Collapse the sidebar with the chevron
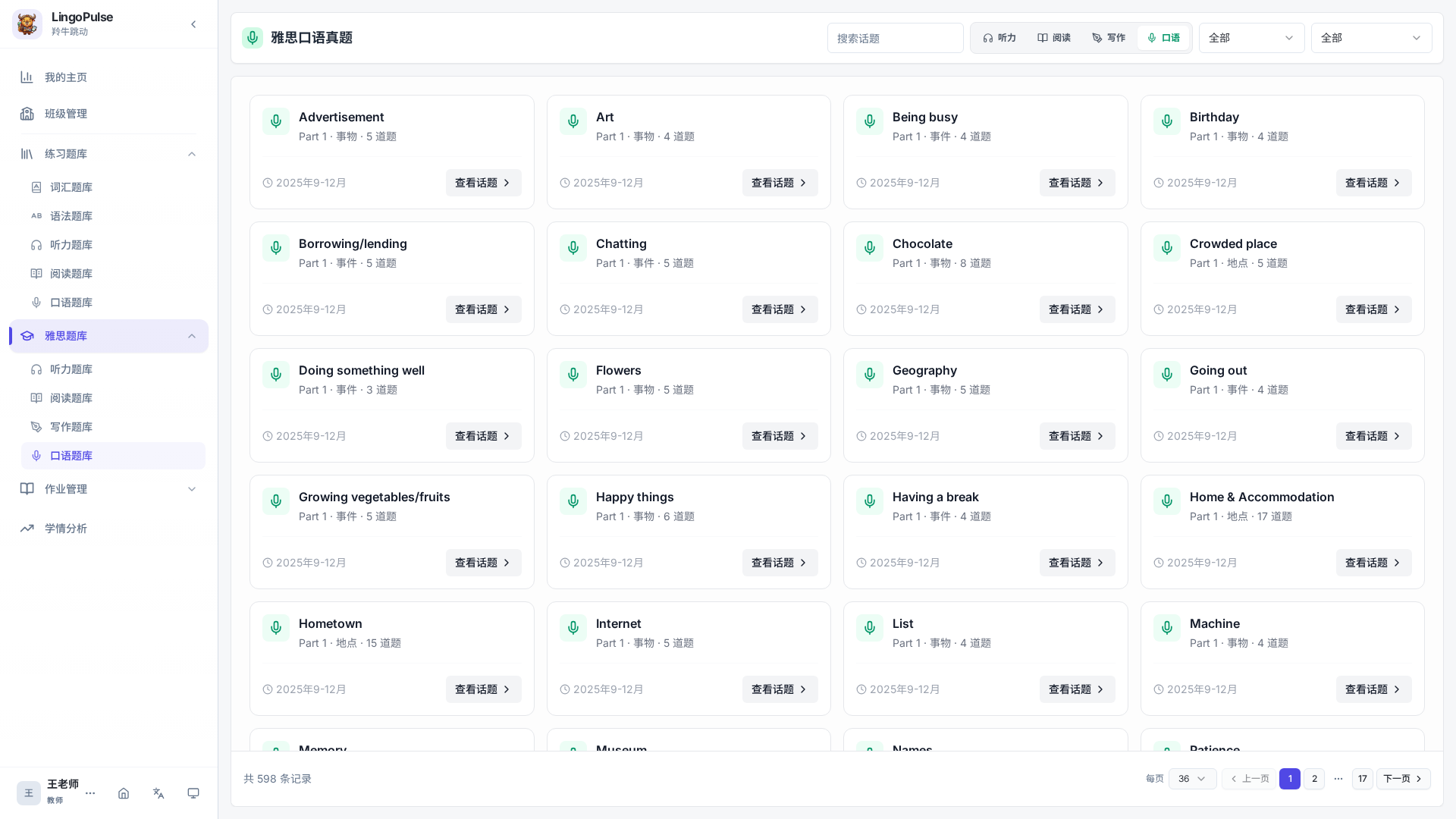 coord(193,24)
